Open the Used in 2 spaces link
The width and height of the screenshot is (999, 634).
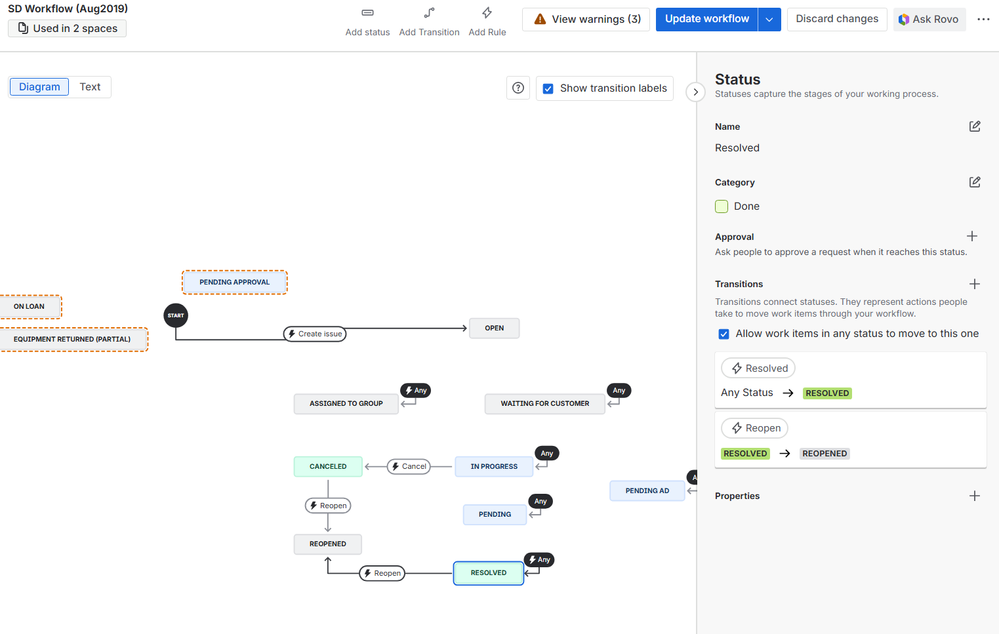[x=66, y=28]
